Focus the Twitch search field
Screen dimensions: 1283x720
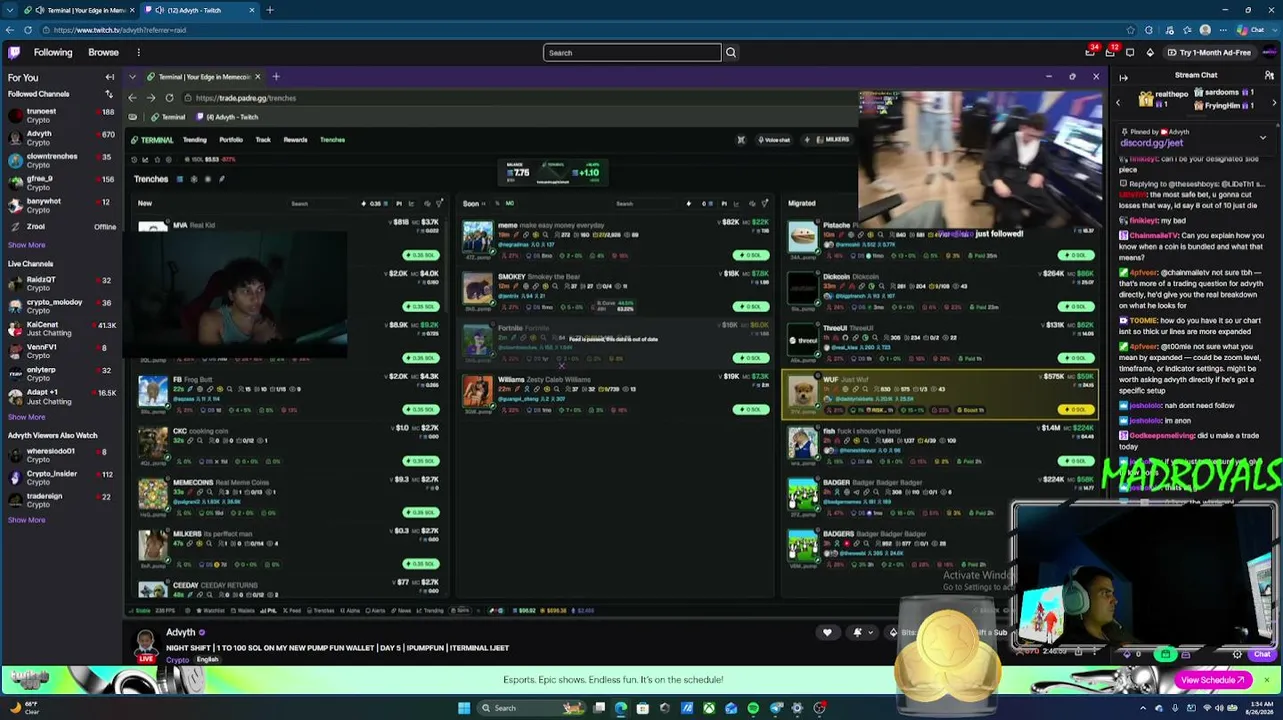(x=632, y=52)
